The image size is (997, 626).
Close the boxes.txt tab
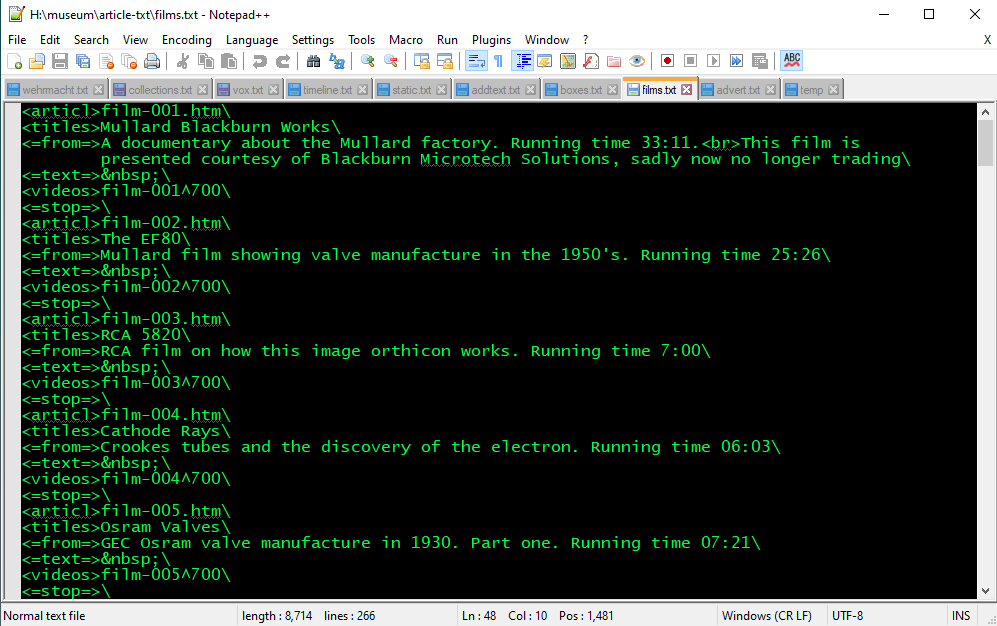pyautogui.click(x=612, y=90)
